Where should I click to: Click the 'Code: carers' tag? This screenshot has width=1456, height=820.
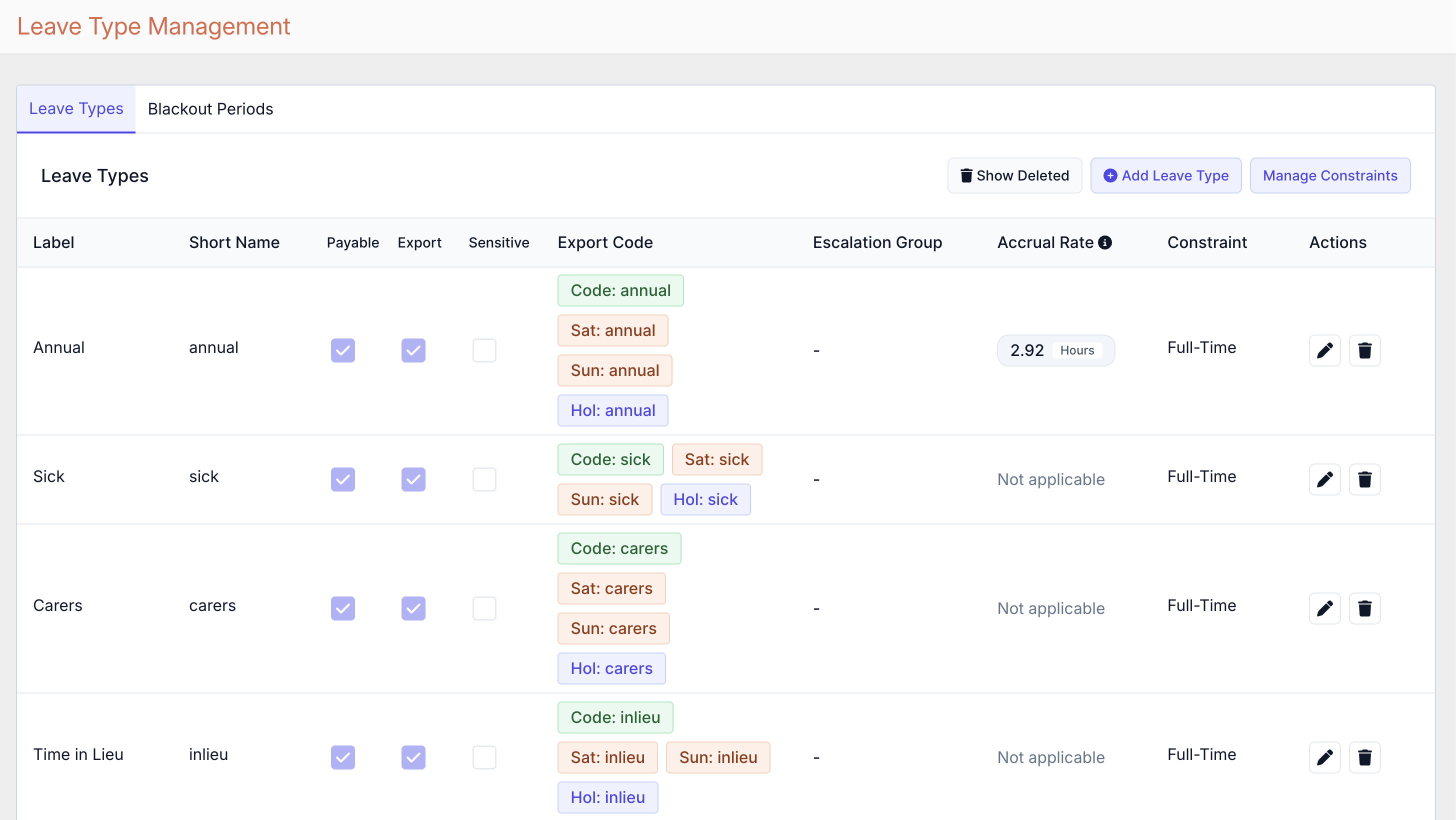coord(619,548)
